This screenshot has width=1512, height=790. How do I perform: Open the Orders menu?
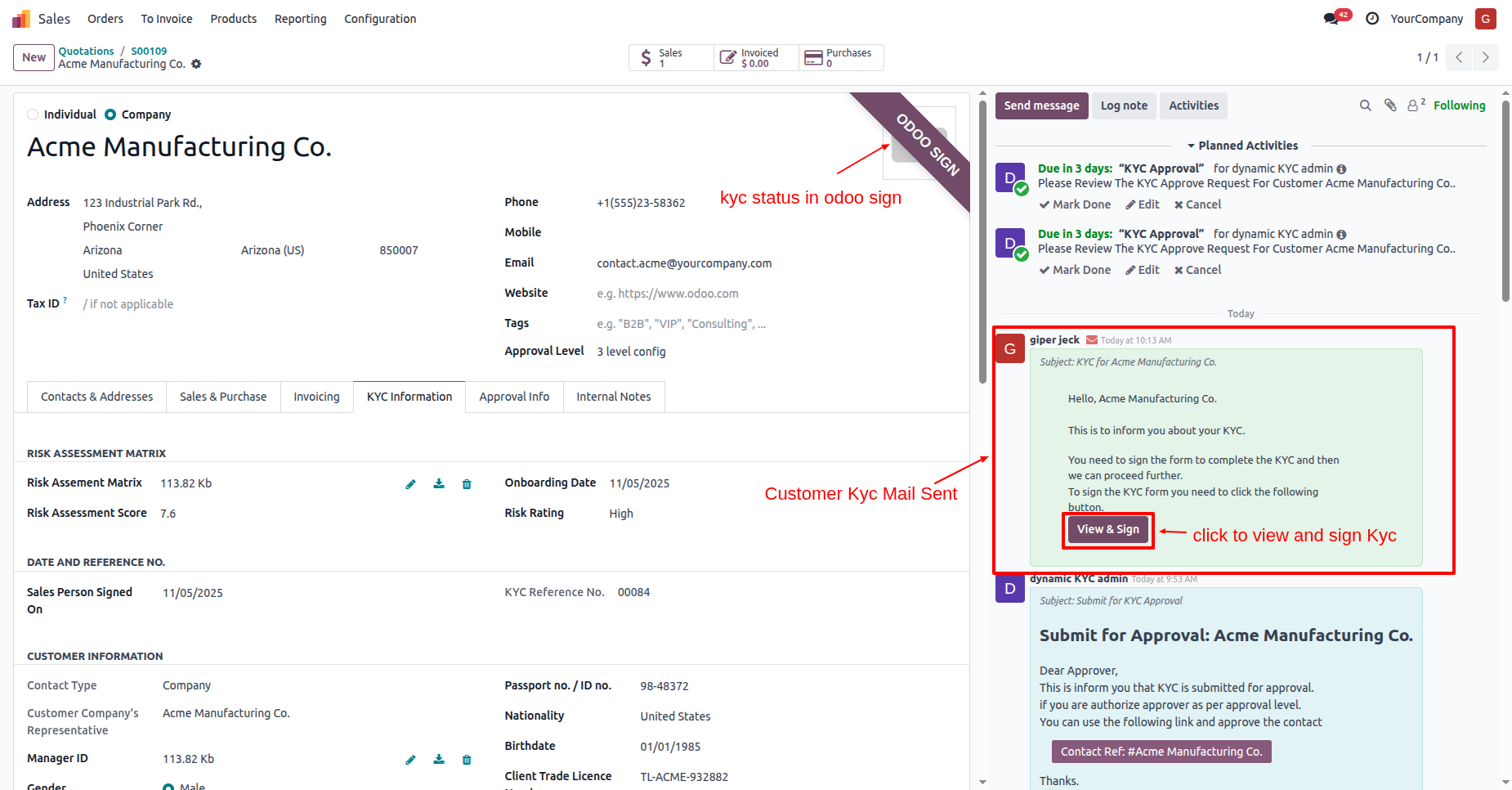[x=105, y=19]
